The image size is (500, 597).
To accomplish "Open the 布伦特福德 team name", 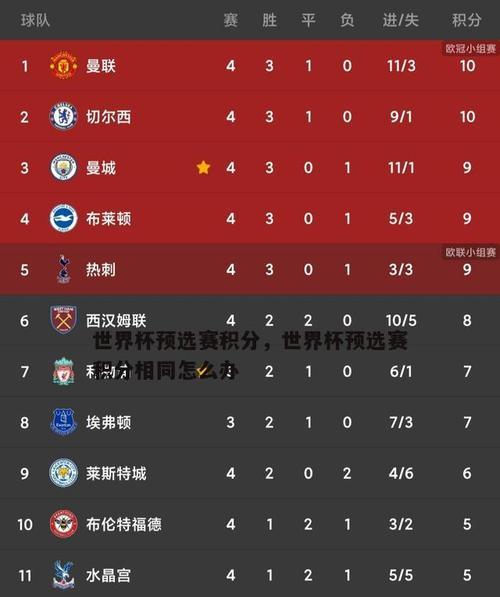I will [x=124, y=524].
